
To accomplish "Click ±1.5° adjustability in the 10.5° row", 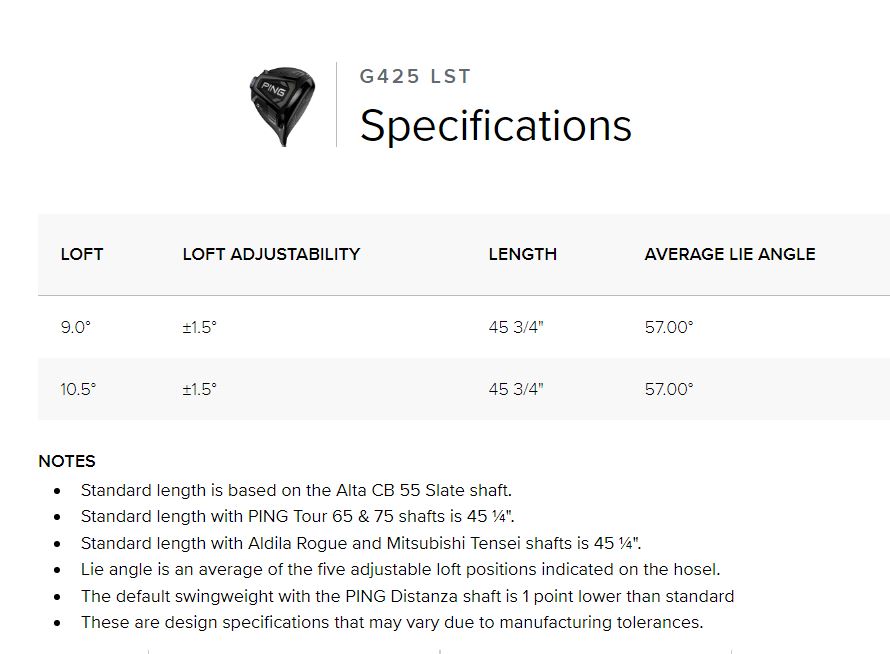I will pyautogui.click(x=199, y=389).
